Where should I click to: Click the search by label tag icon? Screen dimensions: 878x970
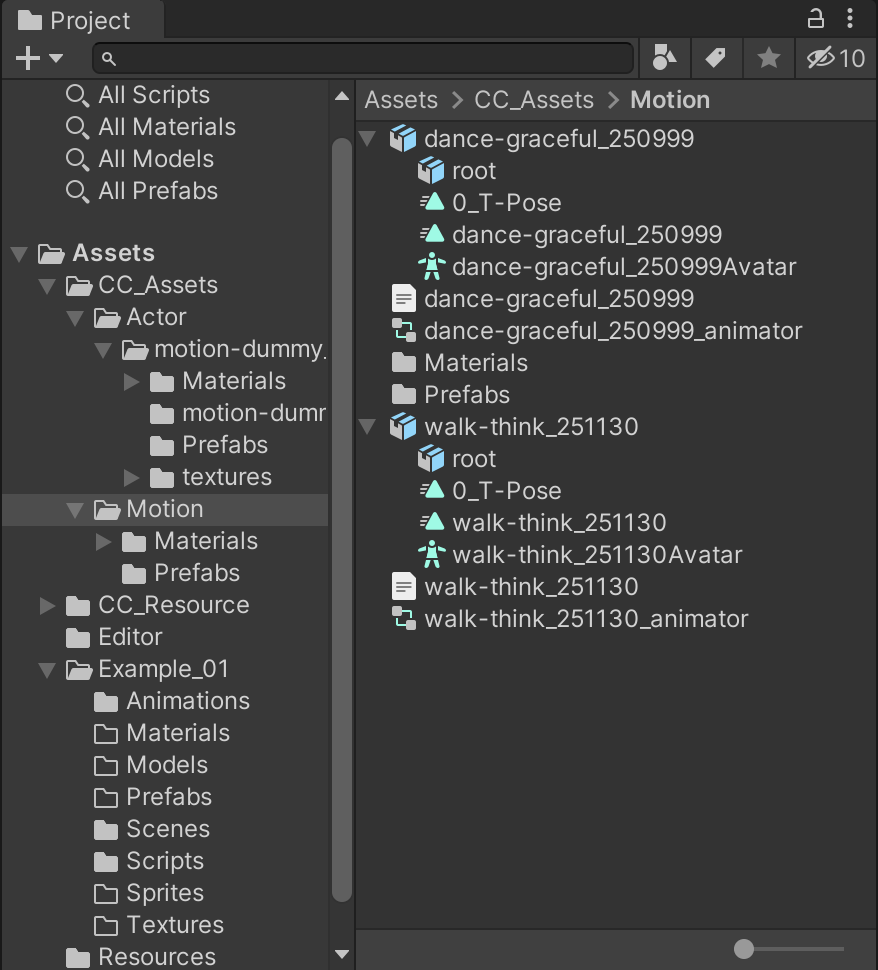pos(717,58)
